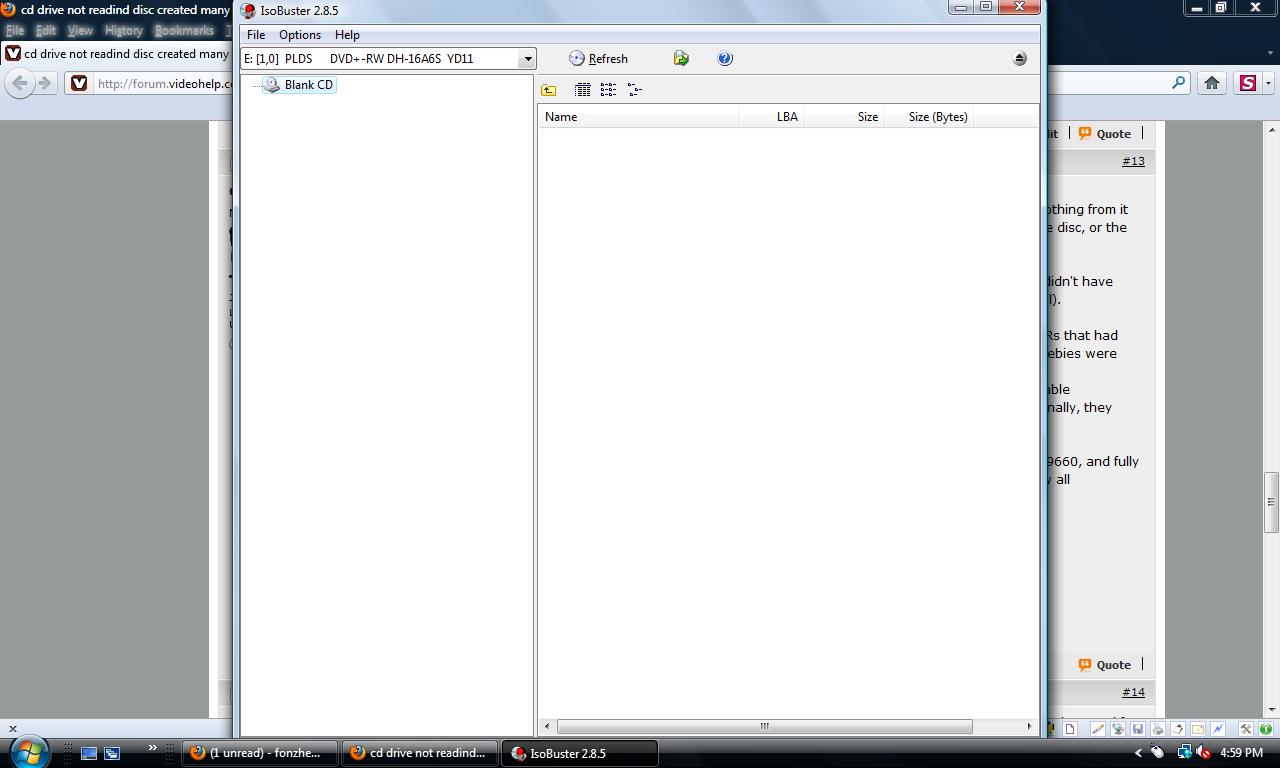The width and height of the screenshot is (1280, 768).
Task: Switch to 'cd drive not readind...' taskbar button
Action: pyautogui.click(x=420, y=753)
